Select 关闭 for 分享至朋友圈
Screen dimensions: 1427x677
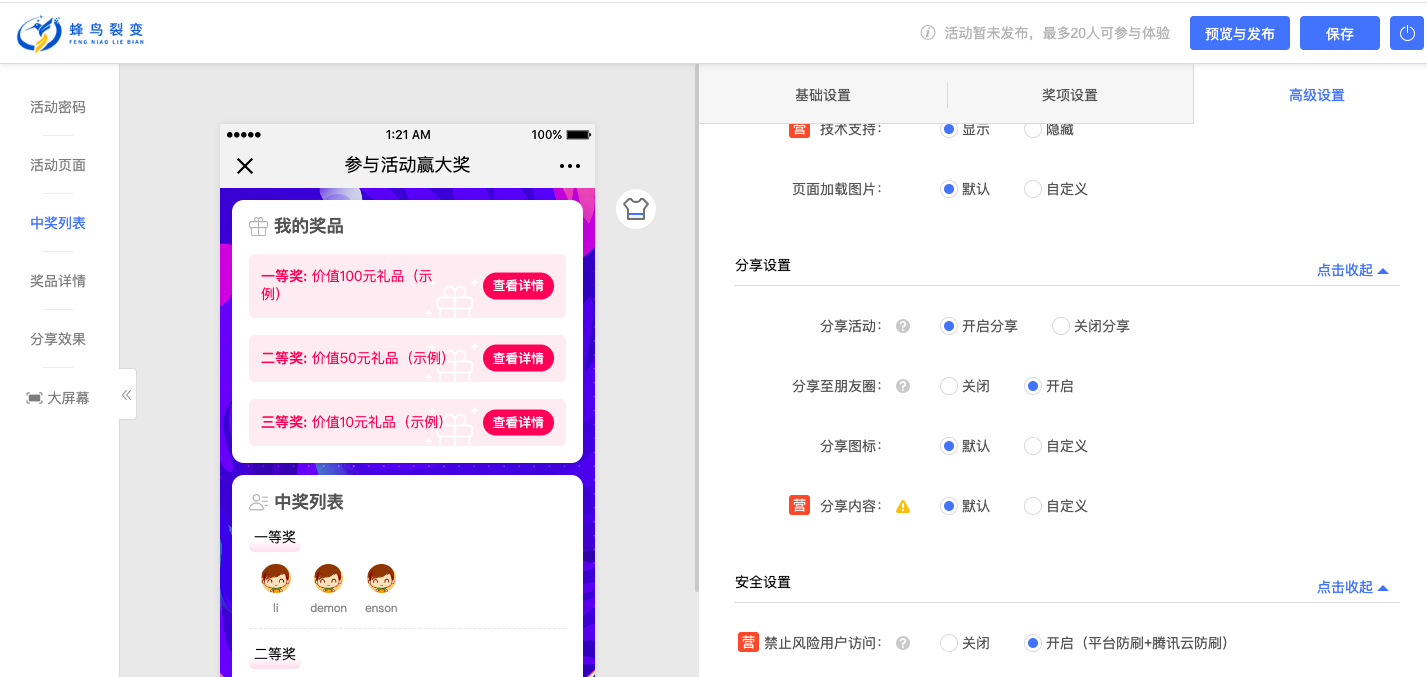point(949,386)
